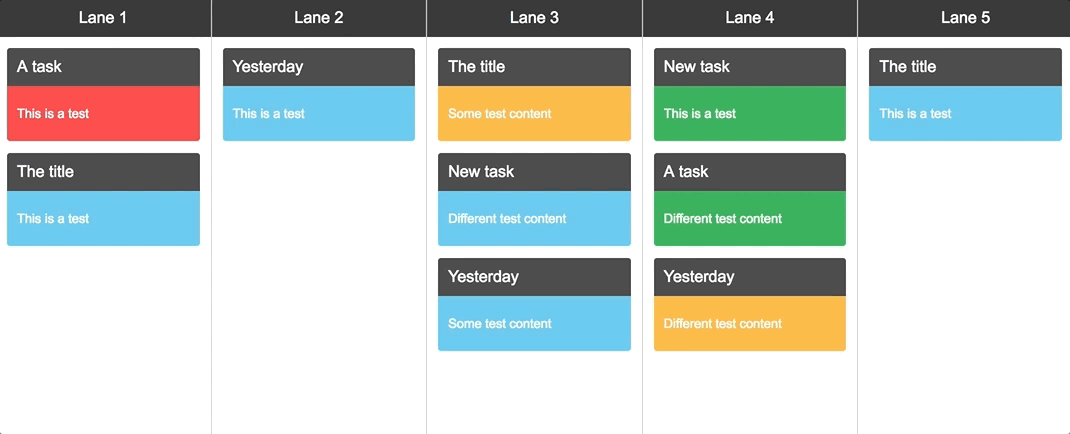Select the Lane 2 column header
The image size is (1070, 434).
click(319, 18)
